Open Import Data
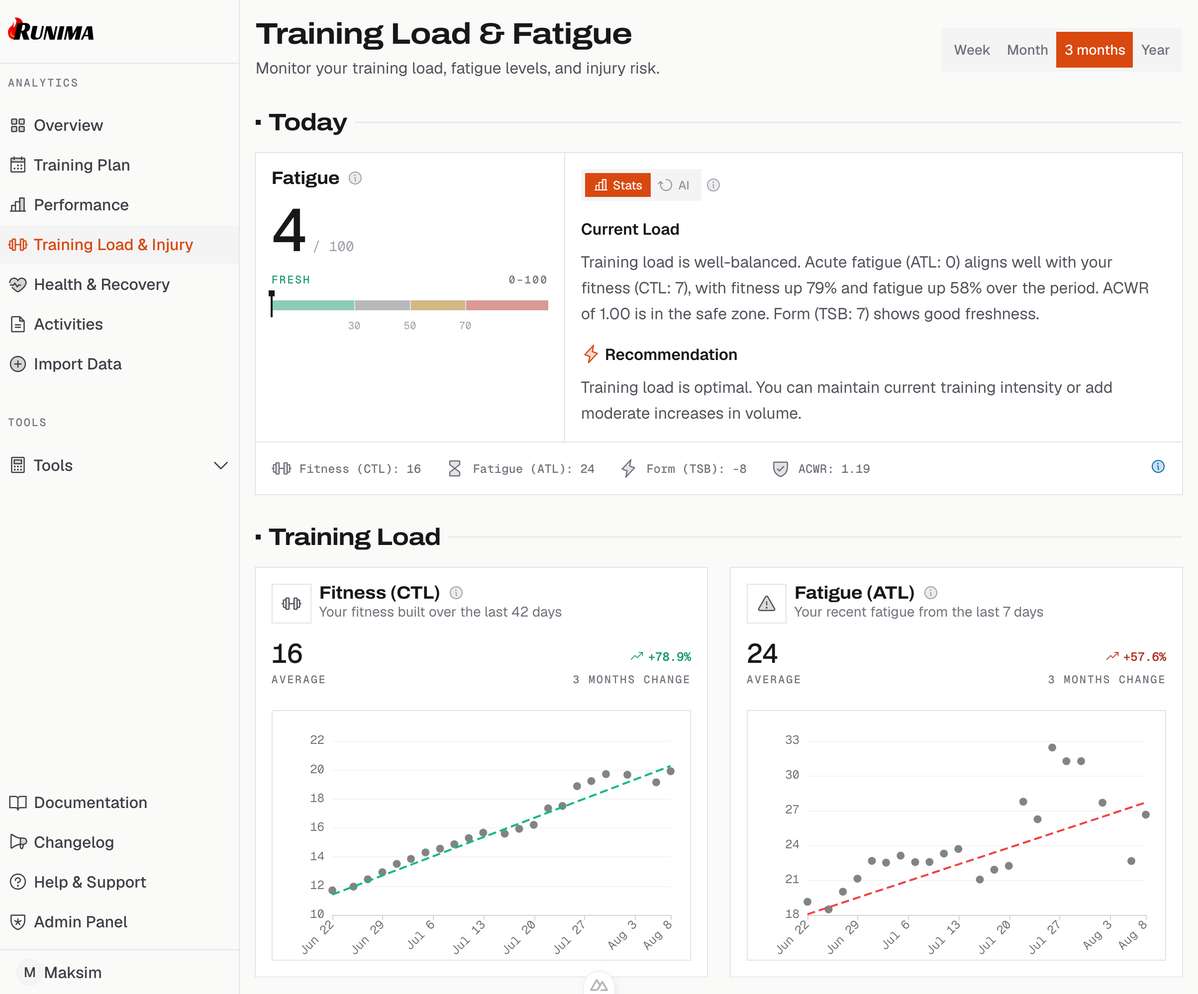Screen dimensions: 1198x994 pos(119,364)
